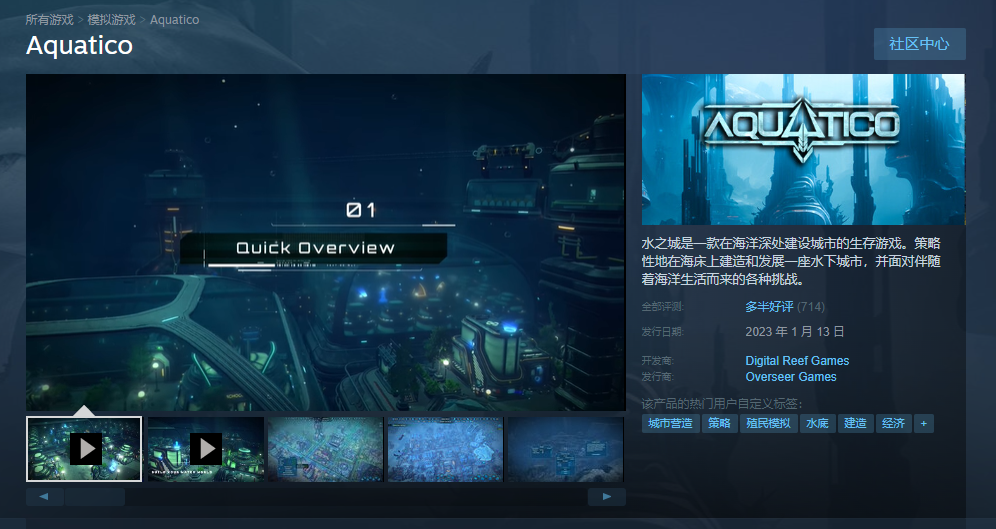Viewport: 996px width, 529px height.
Task: Click the Aquatico breadcrumb link
Action: click(x=174, y=20)
